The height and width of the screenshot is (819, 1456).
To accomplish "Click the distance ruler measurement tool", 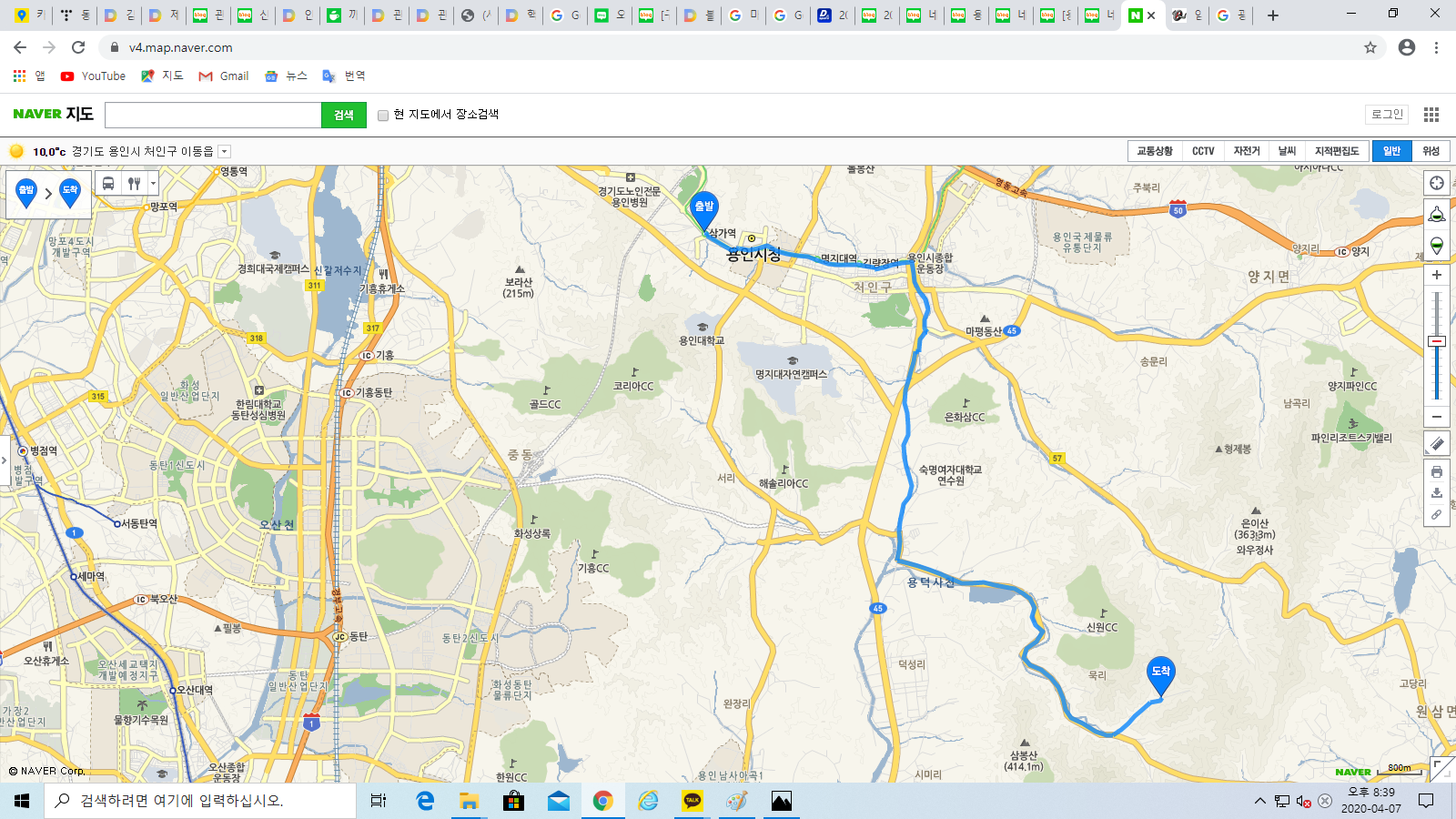I will coord(1437,444).
